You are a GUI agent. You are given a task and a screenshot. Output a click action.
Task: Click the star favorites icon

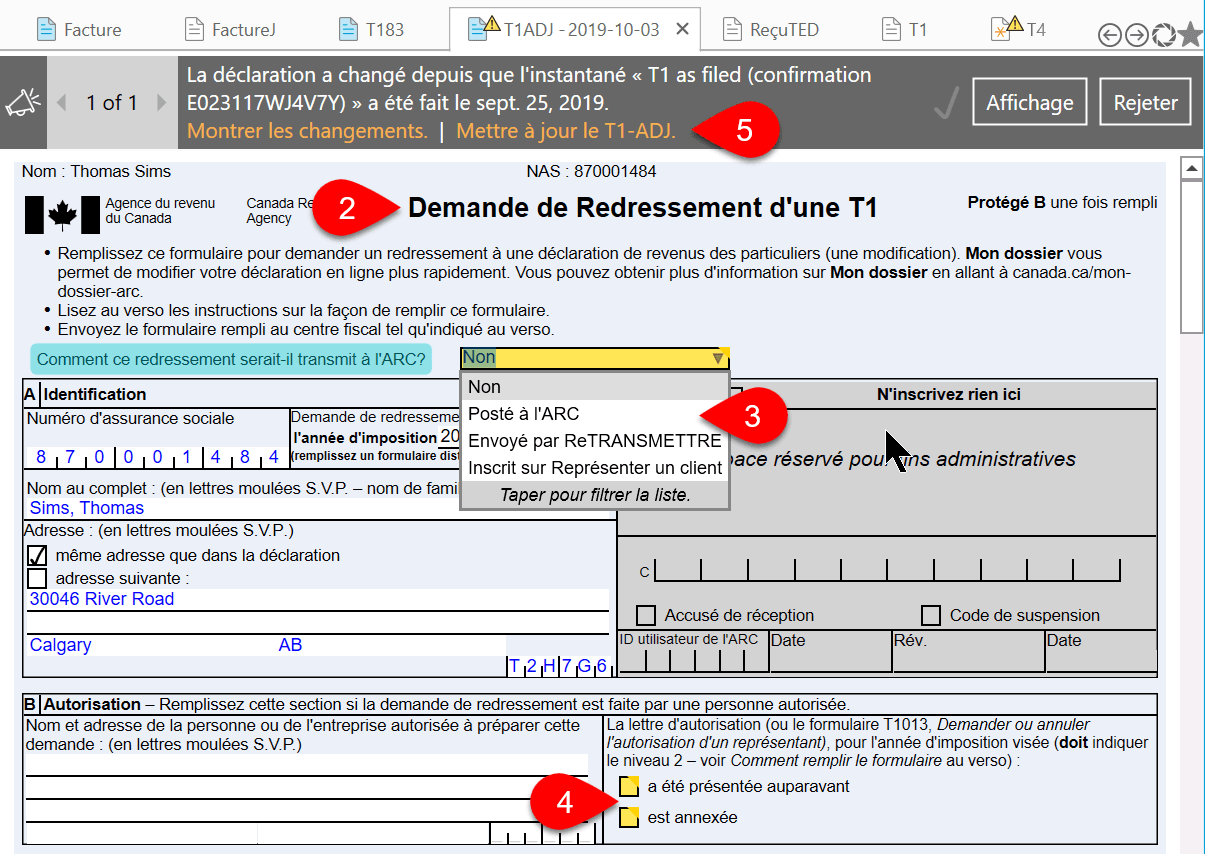tap(1188, 33)
